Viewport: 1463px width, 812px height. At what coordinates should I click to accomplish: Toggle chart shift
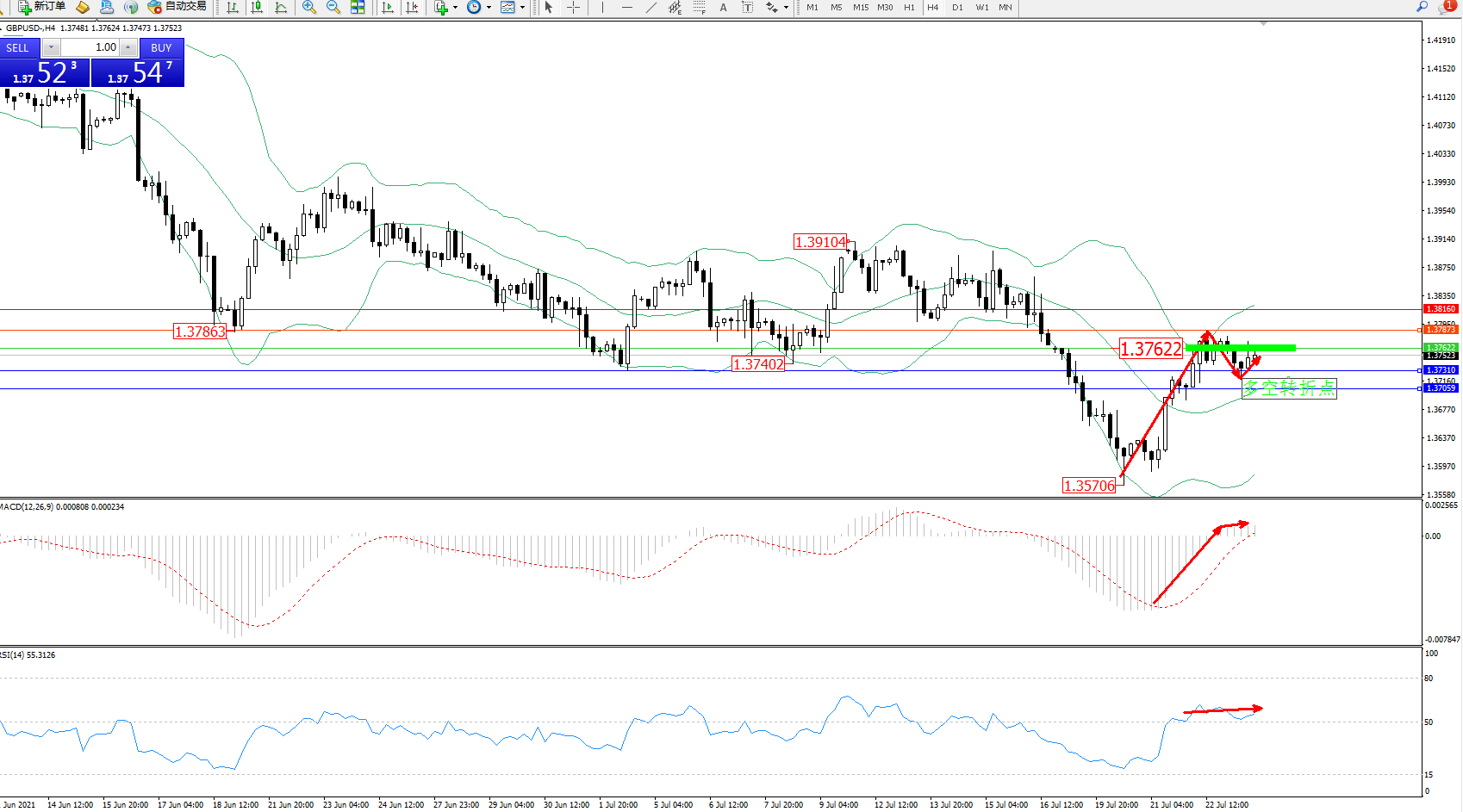coord(412,8)
